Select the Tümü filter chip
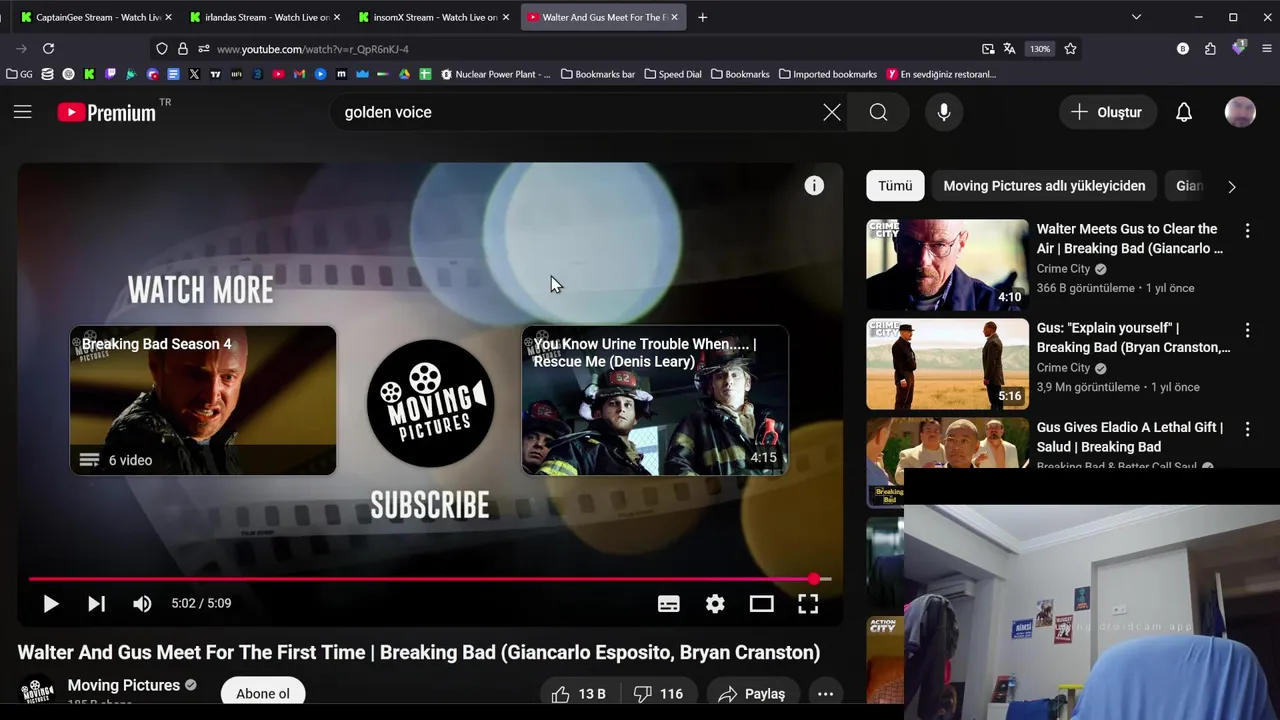The height and width of the screenshot is (720, 1280). (x=895, y=186)
